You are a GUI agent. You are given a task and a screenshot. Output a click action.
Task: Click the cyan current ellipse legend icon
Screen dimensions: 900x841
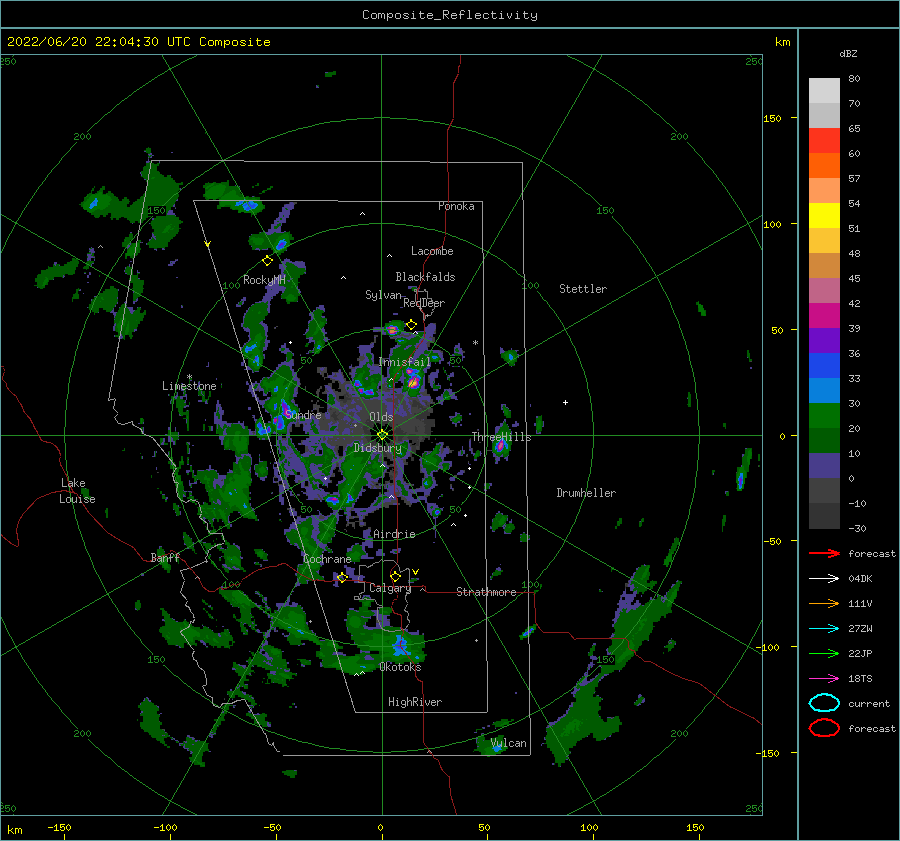coord(824,703)
